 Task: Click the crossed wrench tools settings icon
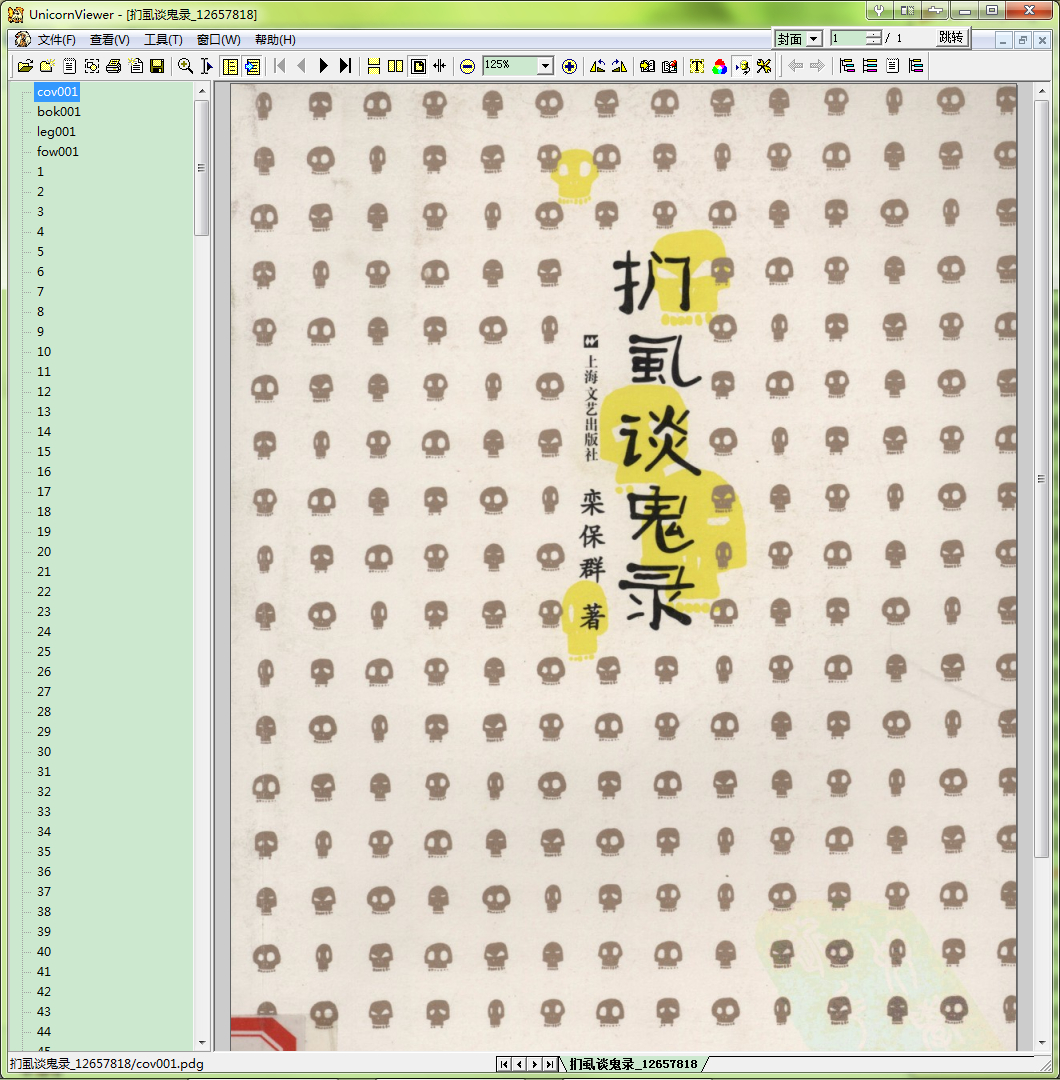[x=764, y=66]
